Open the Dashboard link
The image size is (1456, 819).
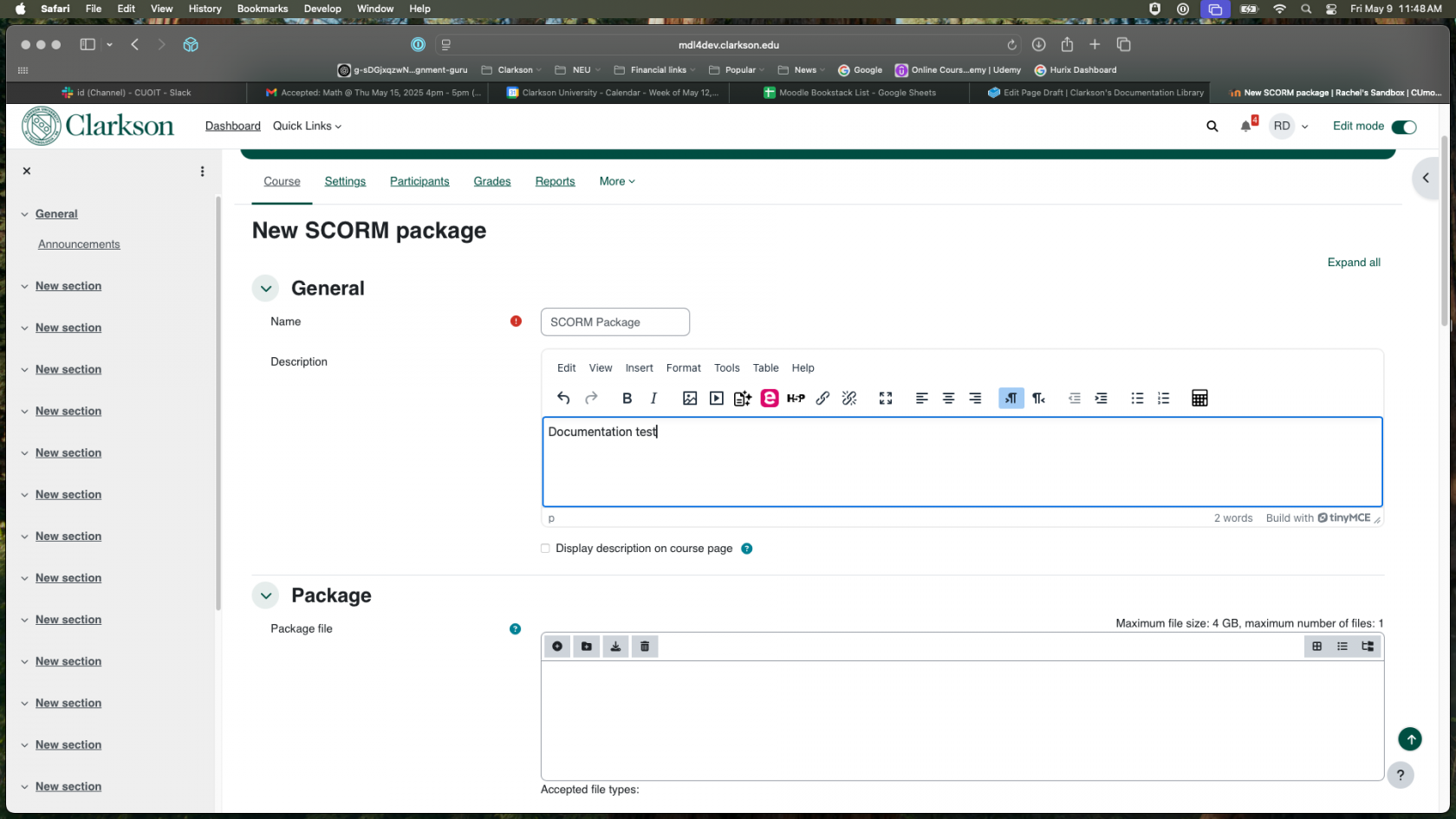click(233, 126)
